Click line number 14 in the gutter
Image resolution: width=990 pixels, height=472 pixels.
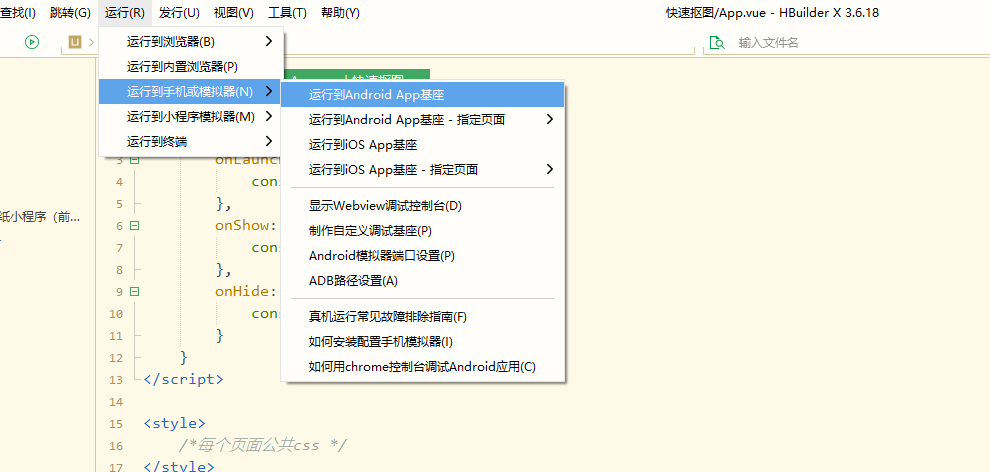pos(116,402)
